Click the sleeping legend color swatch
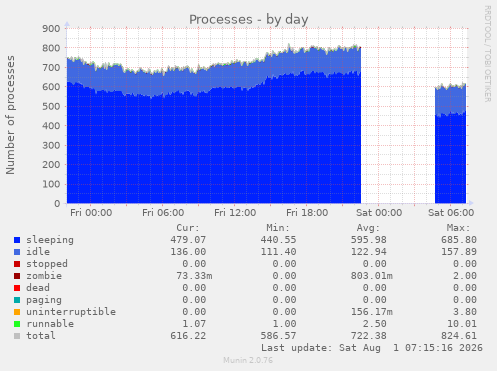Screen dimensions: 497x371 coord(17,240)
